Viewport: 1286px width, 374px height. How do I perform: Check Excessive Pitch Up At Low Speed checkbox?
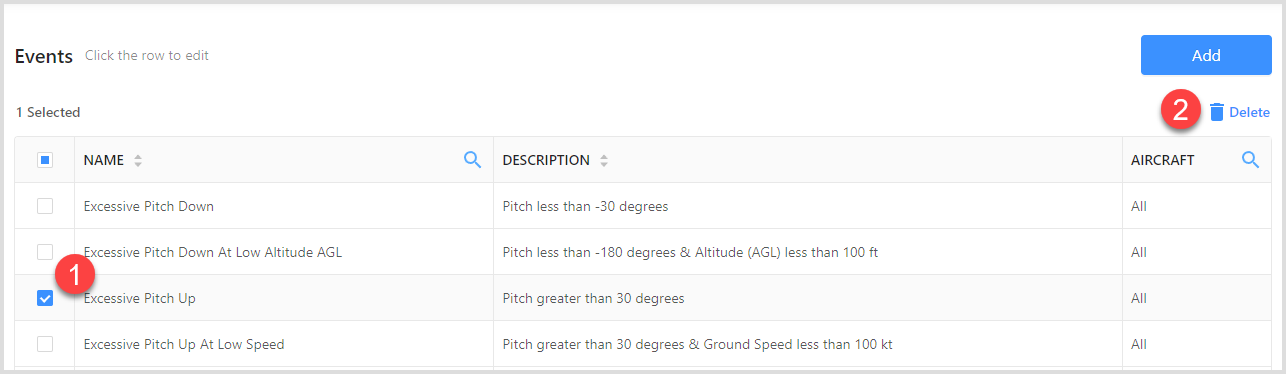click(x=45, y=344)
